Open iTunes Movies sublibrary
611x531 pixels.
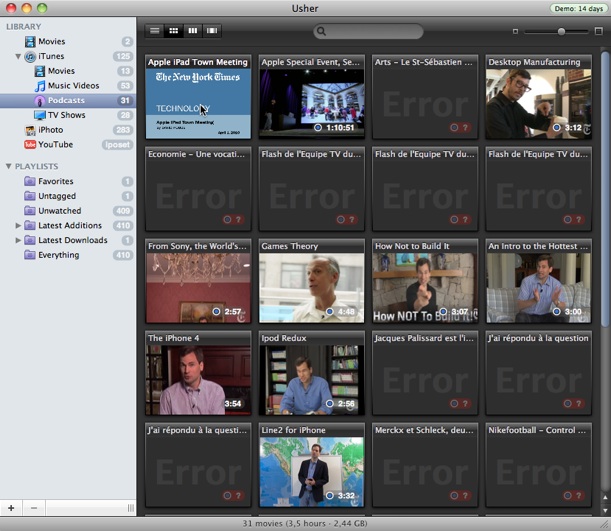[61, 71]
